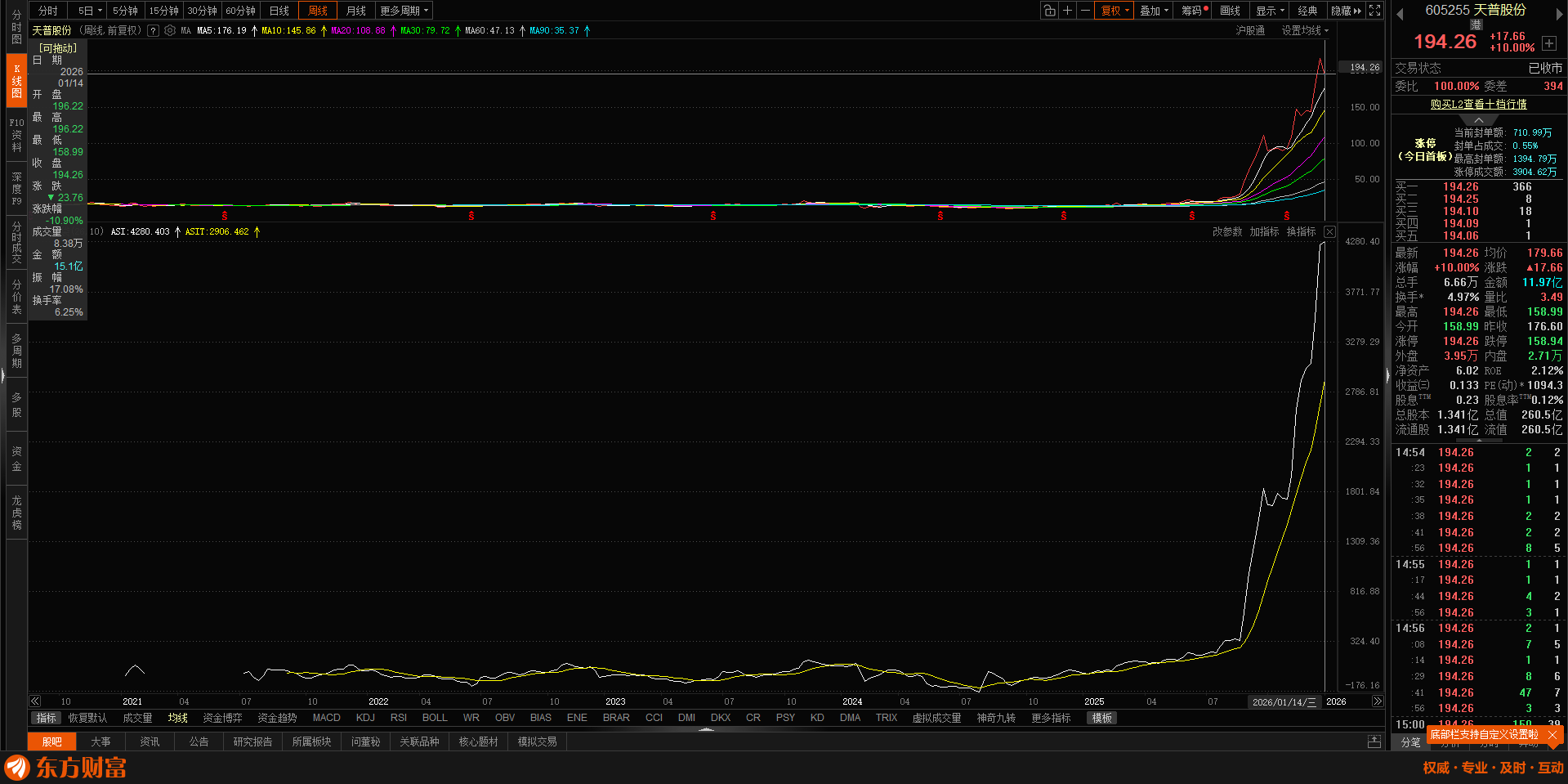Open the 公告 bottom tab
Viewport: 1568px width, 784px height.
[x=199, y=741]
